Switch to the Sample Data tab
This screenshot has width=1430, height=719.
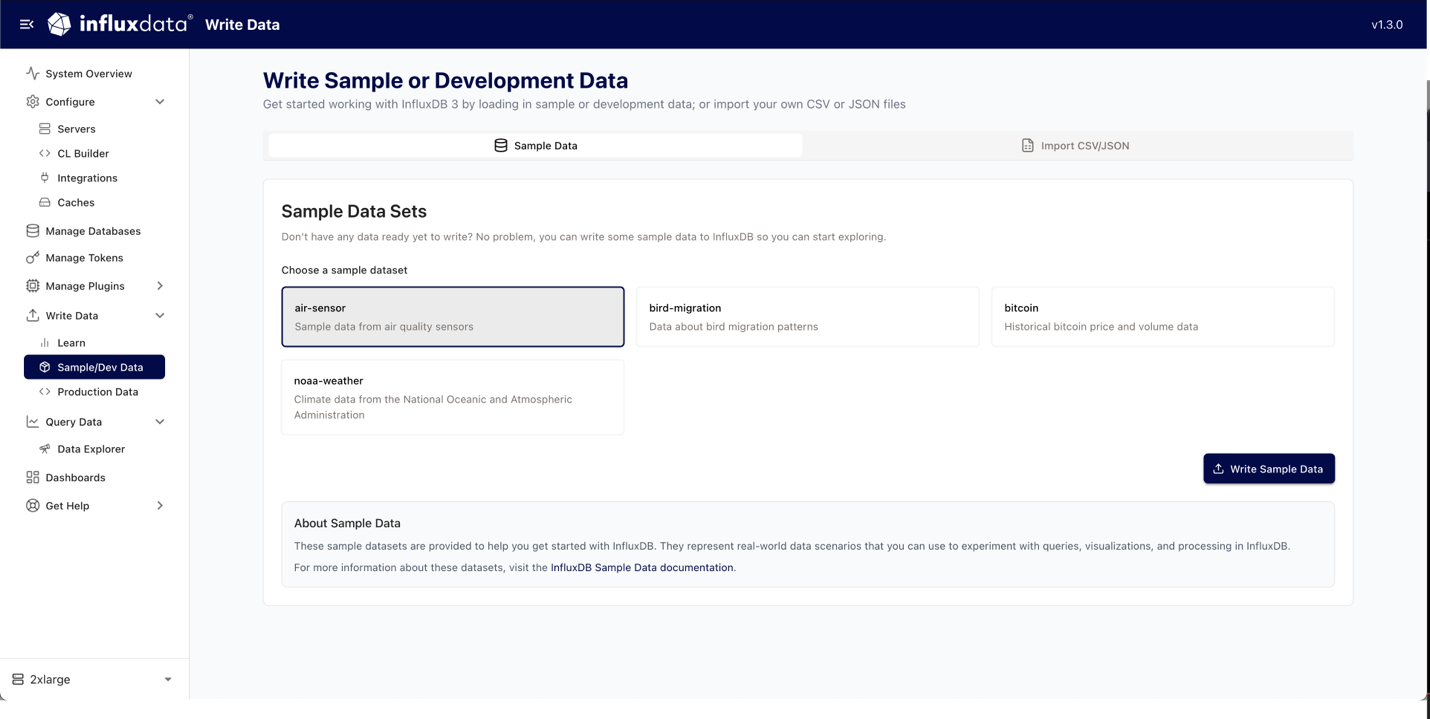(x=535, y=146)
